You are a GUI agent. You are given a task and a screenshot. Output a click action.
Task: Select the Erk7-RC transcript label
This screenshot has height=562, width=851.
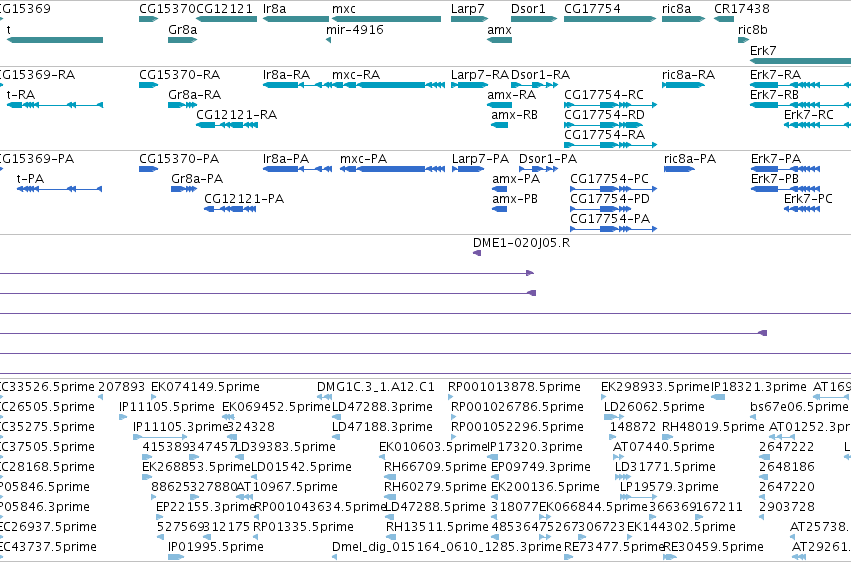click(x=809, y=115)
